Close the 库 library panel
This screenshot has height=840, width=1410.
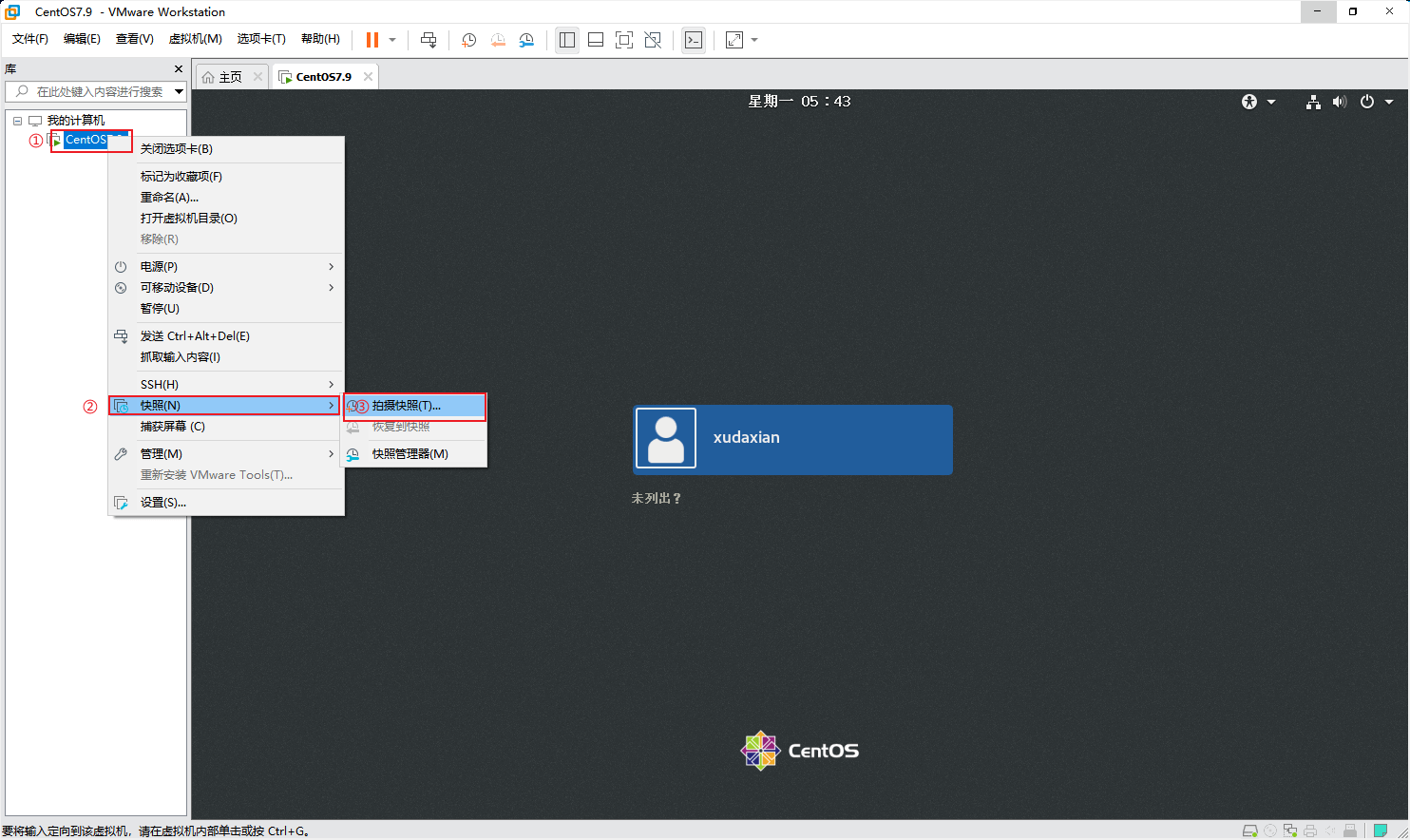pyautogui.click(x=178, y=69)
